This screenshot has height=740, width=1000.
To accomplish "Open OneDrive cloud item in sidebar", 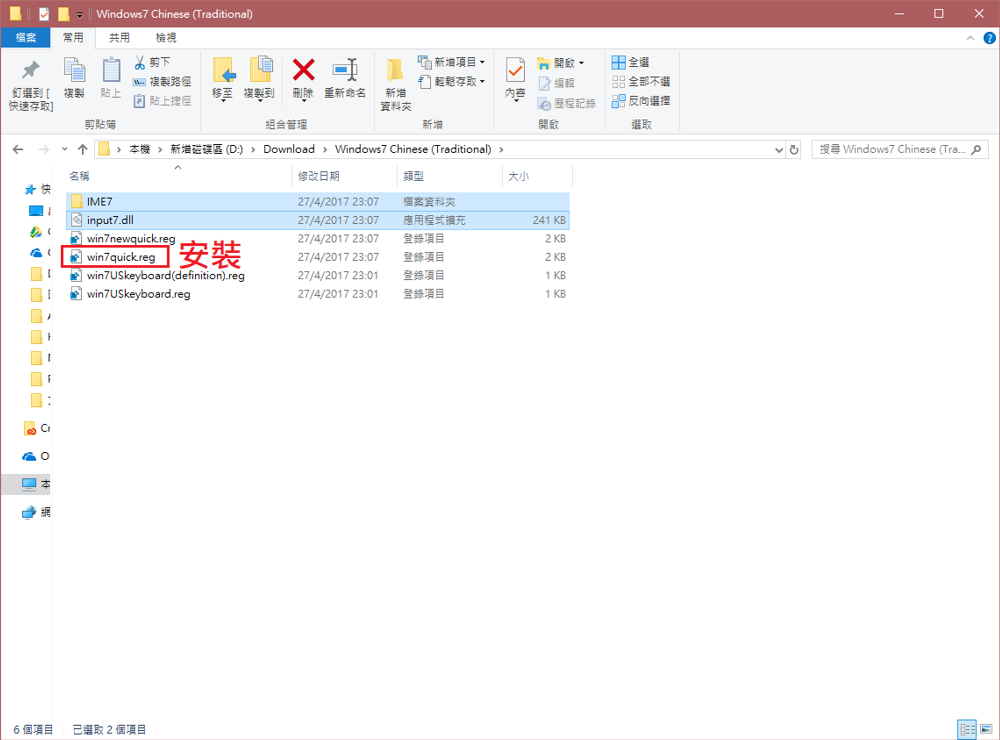I will pyautogui.click(x=35, y=456).
